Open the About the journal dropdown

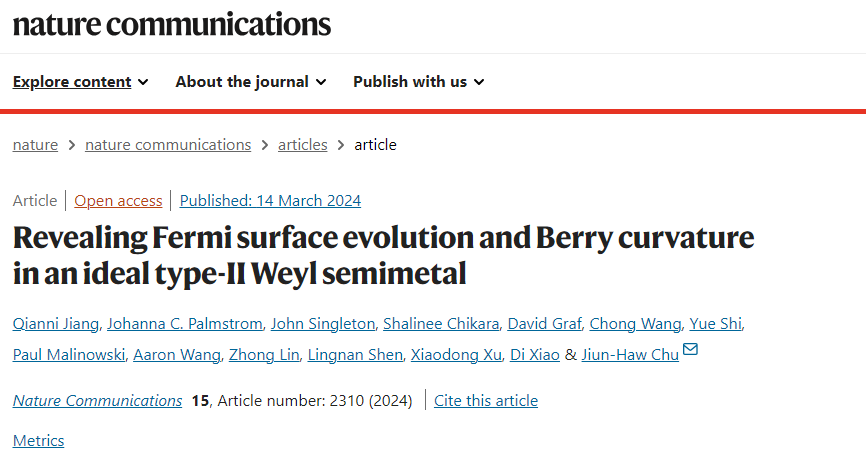[251, 82]
